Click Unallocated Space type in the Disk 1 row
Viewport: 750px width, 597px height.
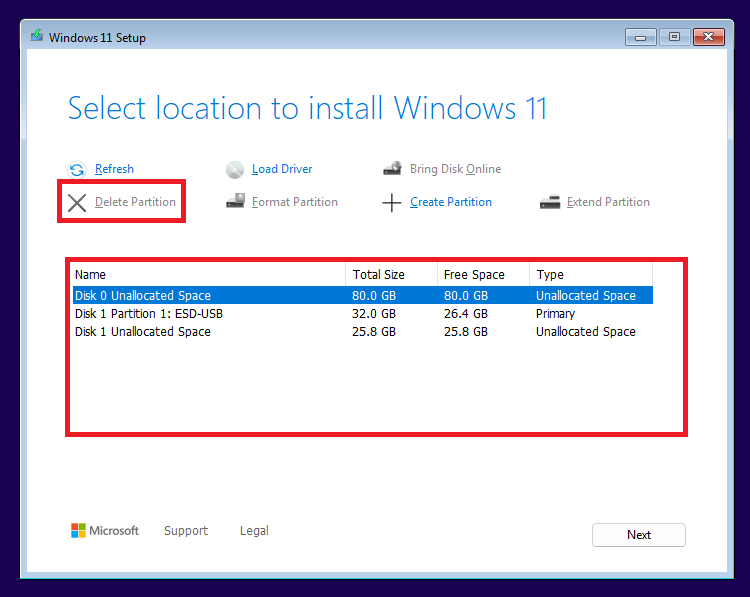(586, 332)
